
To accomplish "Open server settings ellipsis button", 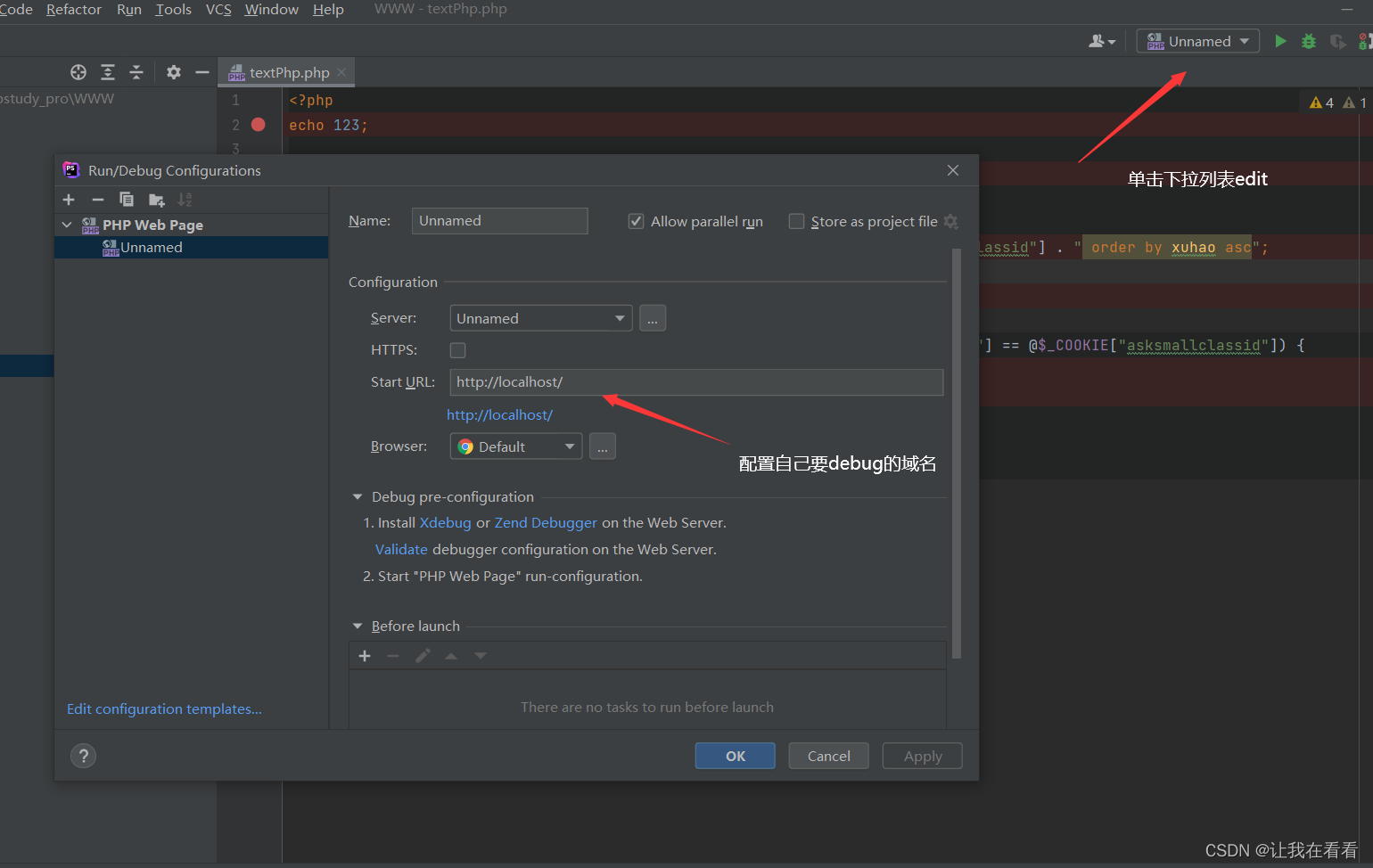I will tap(653, 318).
